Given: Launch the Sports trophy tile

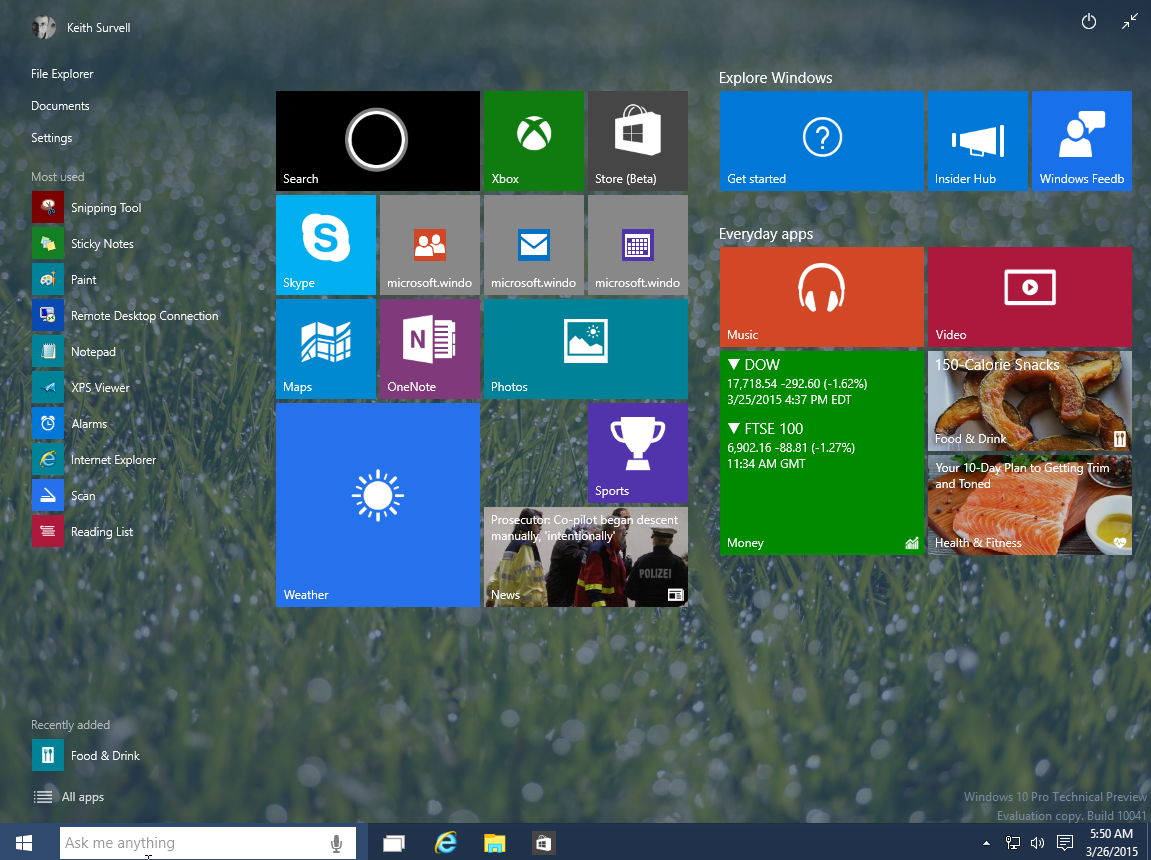Looking at the screenshot, I should click(638, 453).
